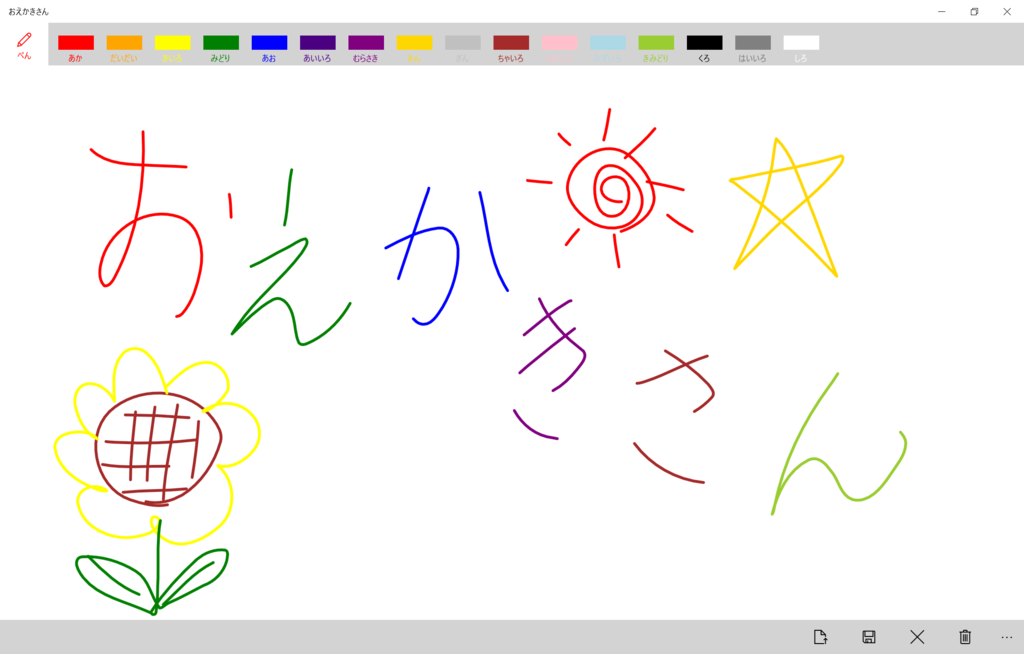This screenshot has width=1024, height=654.
Task: Open more options via the ellipsis icon
Action: pyautogui.click(x=1006, y=637)
